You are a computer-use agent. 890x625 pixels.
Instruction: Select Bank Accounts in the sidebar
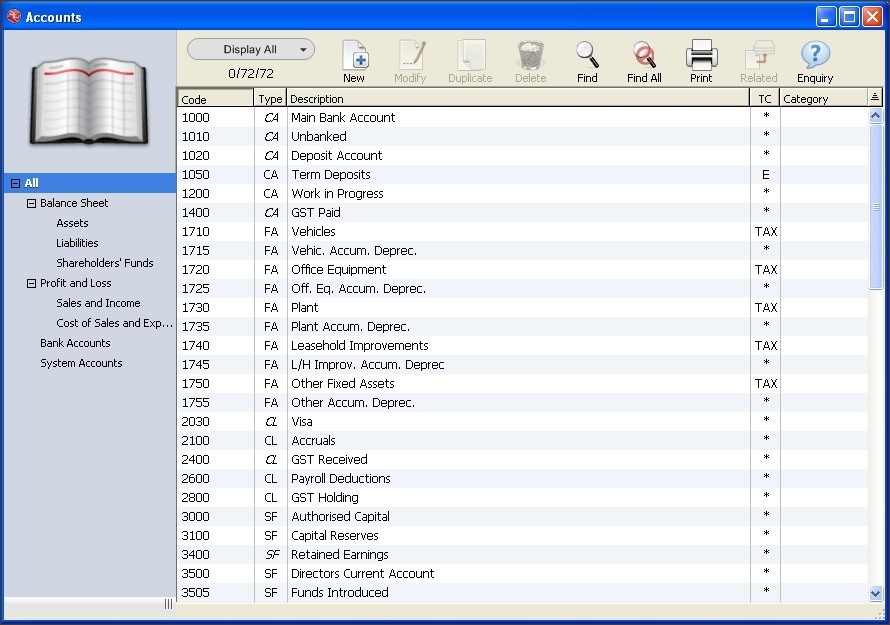click(74, 343)
